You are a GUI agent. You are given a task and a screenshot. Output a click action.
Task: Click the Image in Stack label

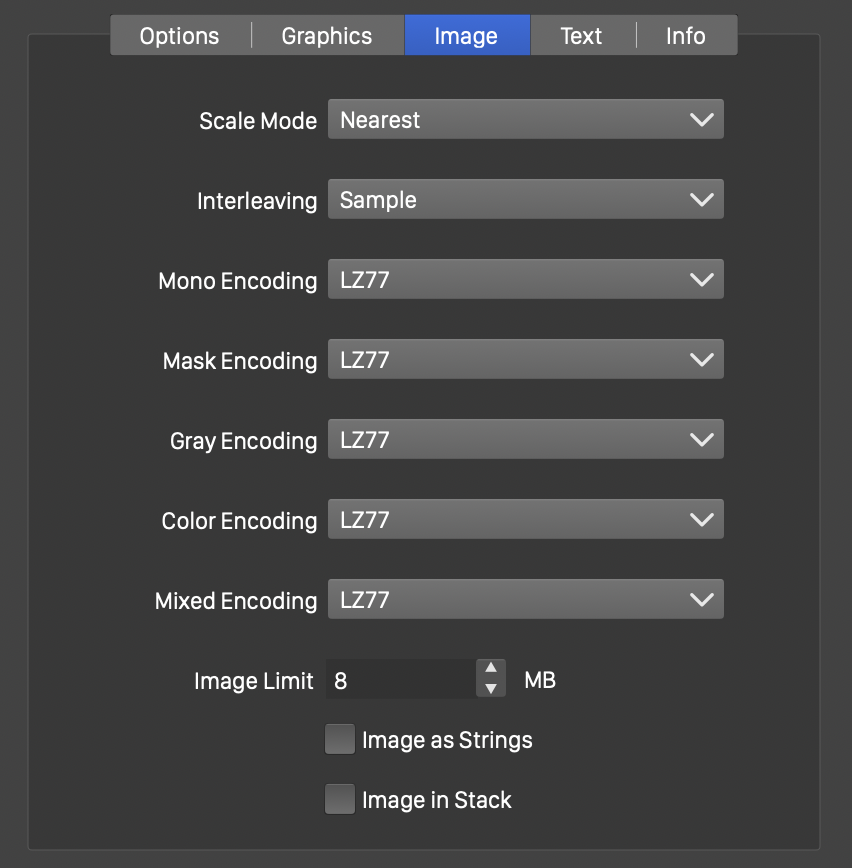click(436, 800)
